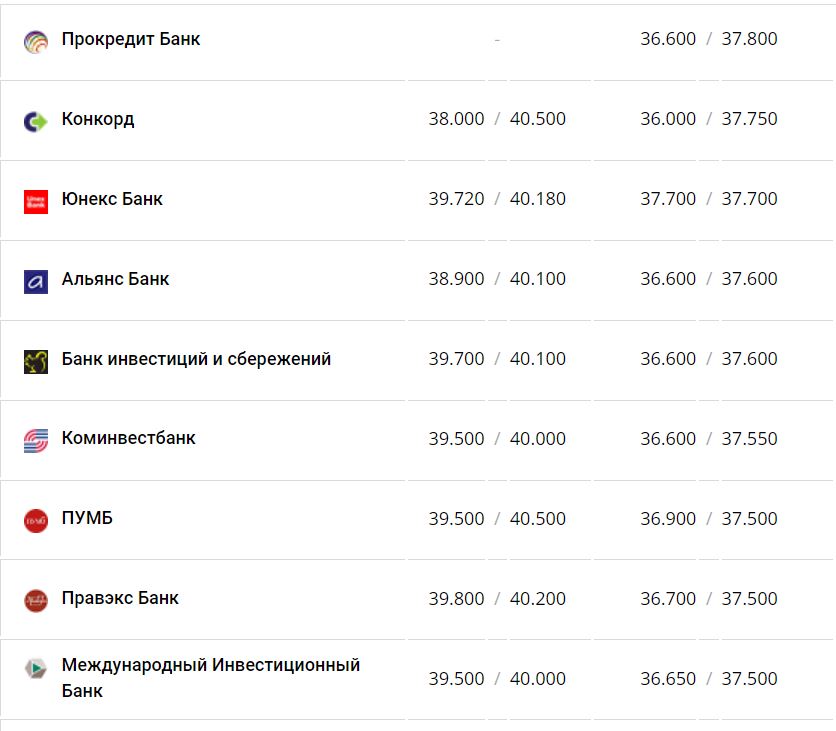Click the red Юнекс Банк logo

click(x=36, y=201)
